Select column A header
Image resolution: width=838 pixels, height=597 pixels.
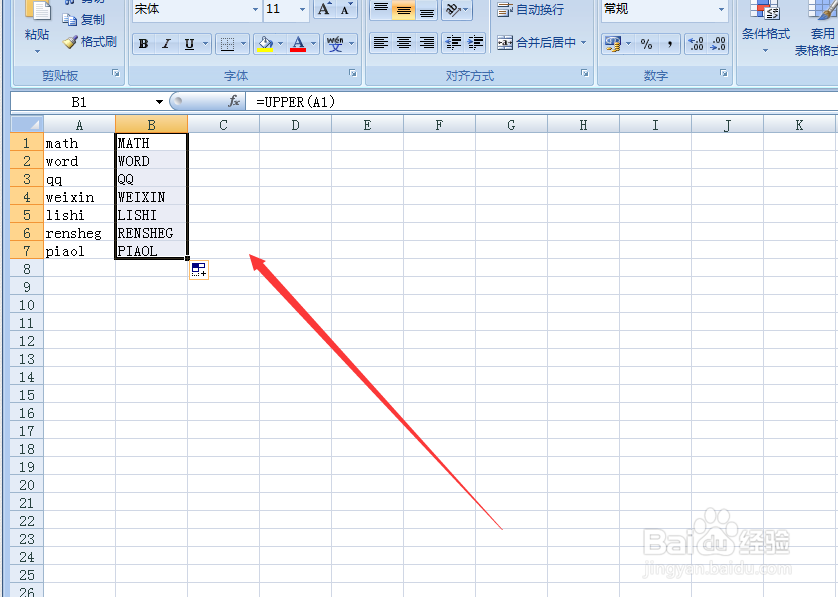click(x=79, y=125)
